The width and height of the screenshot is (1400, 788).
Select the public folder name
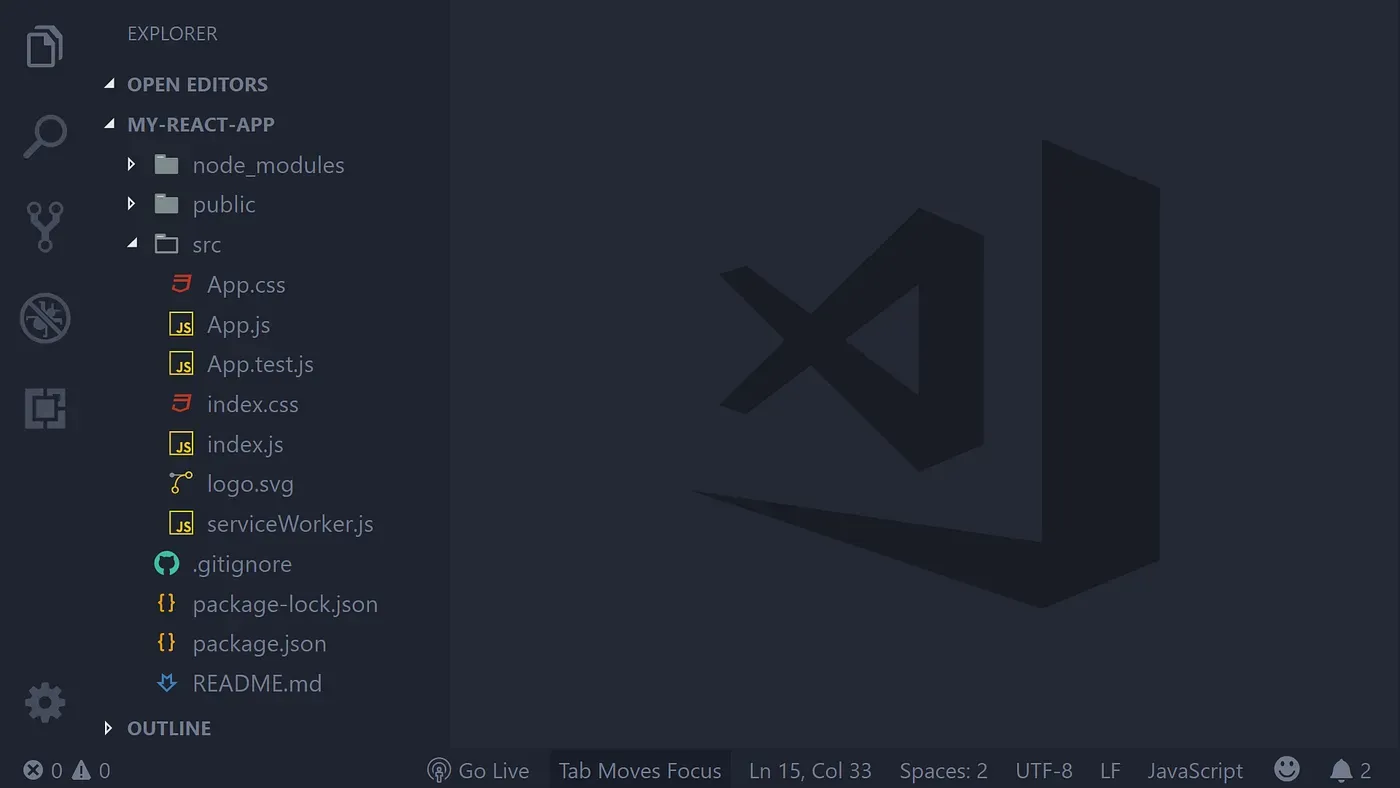[x=224, y=205]
